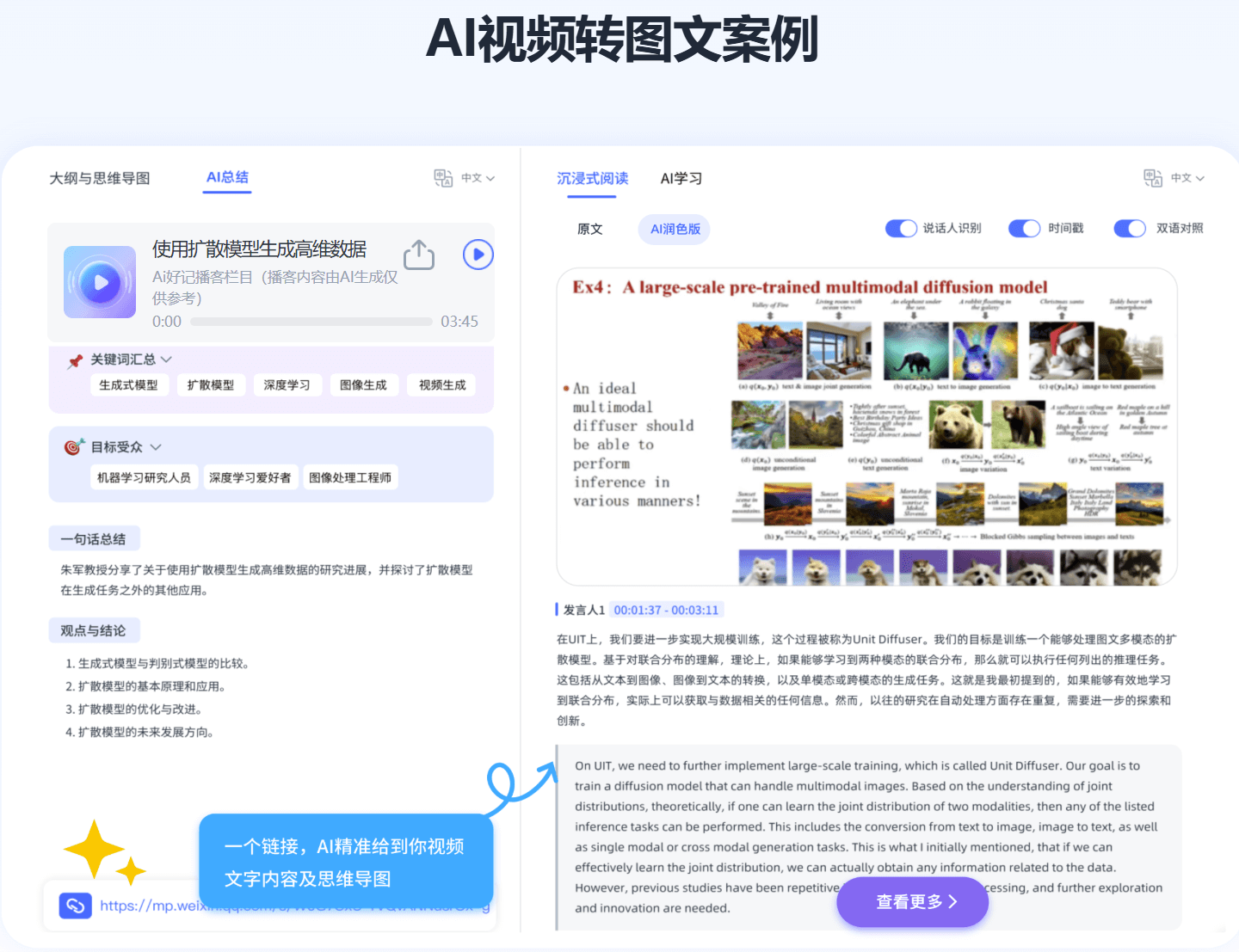Click the link icon in the URL field
This screenshot has height=952, width=1239.
pos(75,906)
